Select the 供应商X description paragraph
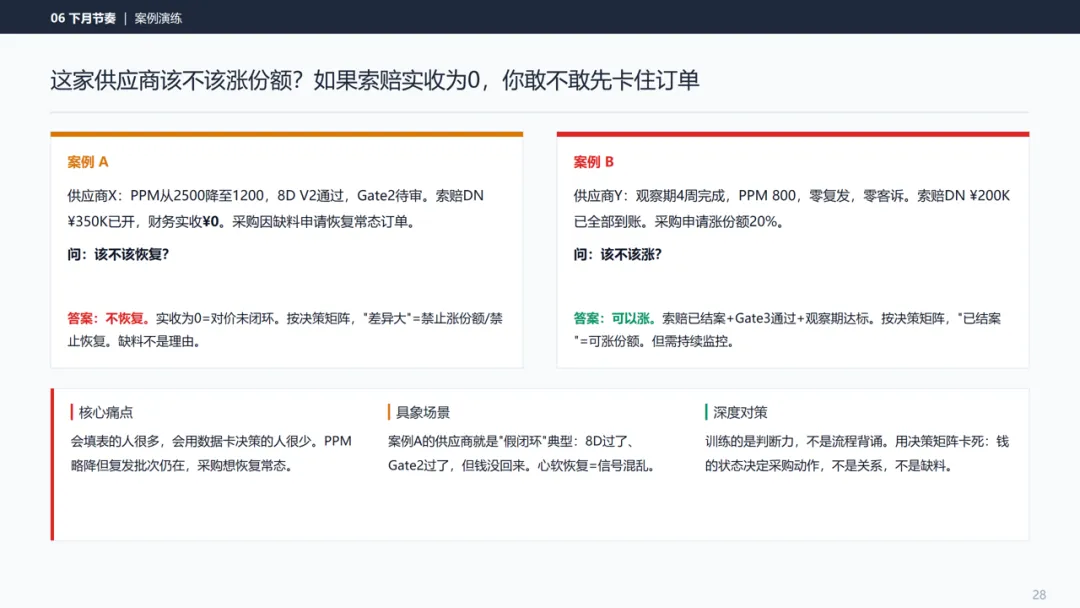 click(276, 209)
